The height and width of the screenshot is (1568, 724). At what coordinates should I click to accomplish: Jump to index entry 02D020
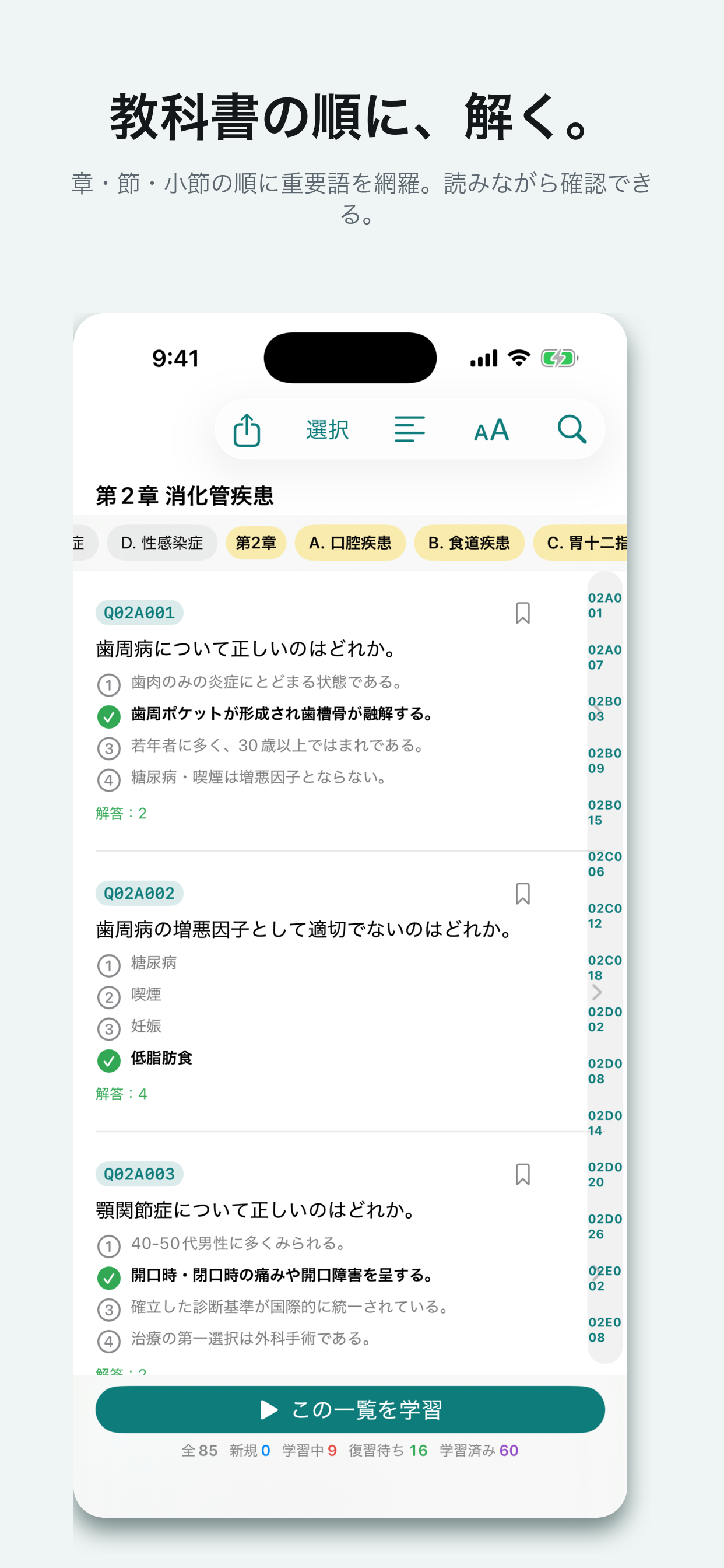[604, 1174]
